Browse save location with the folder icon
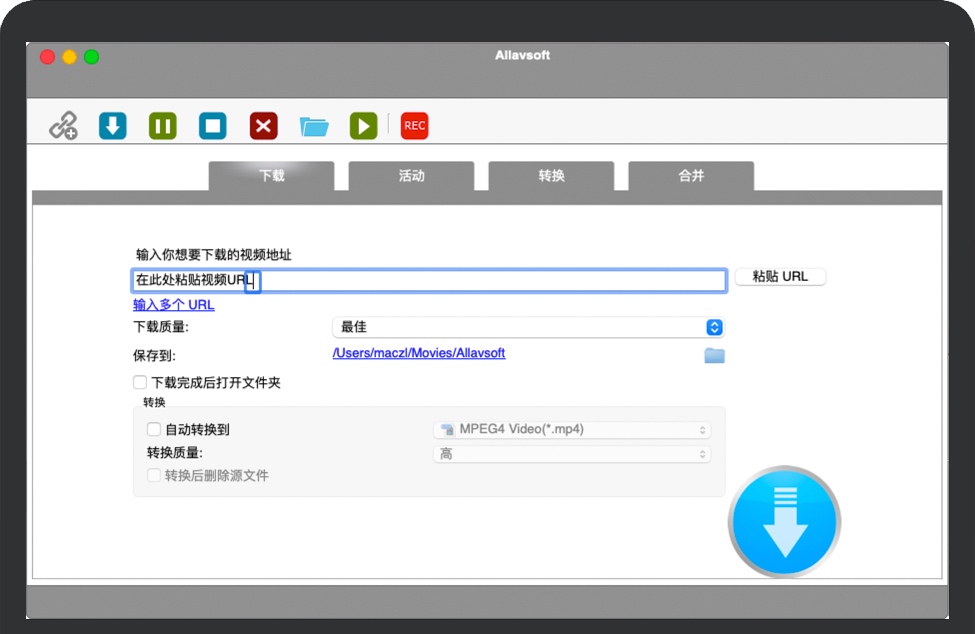975x634 pixels. pyautogui.click(x=714, y=355)
